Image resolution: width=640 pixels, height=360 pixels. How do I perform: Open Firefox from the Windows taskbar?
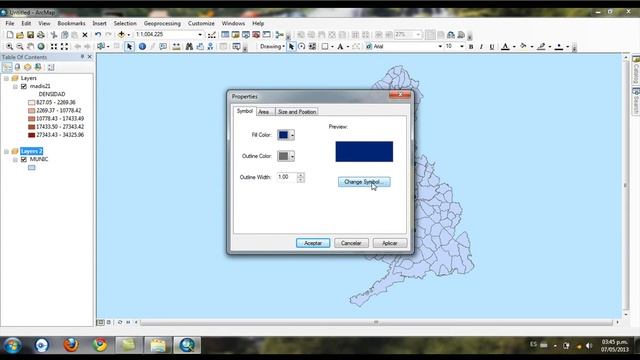tap(71, 345)
